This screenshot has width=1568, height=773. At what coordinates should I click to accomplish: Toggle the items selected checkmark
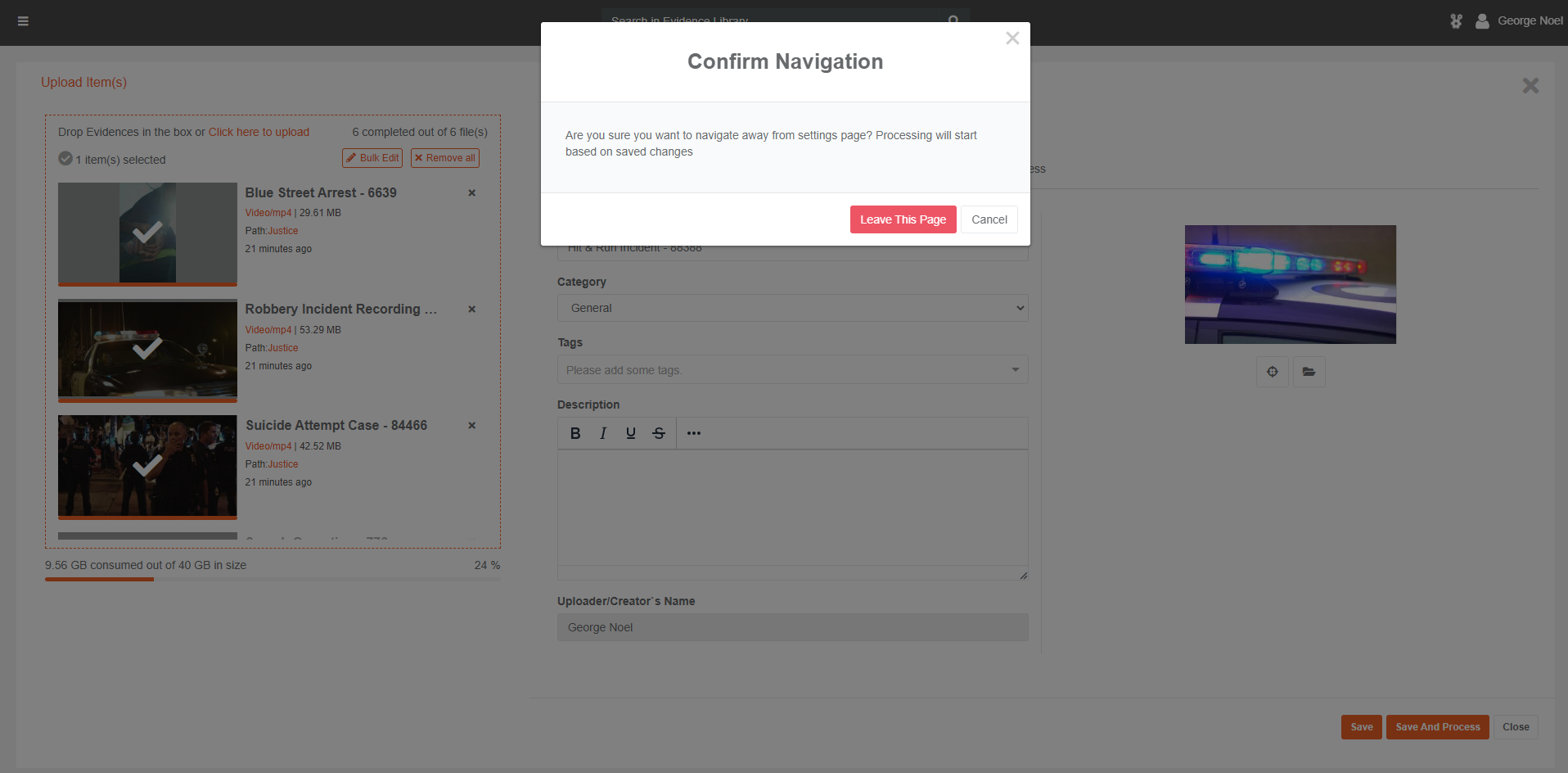[x=65, y=159]
